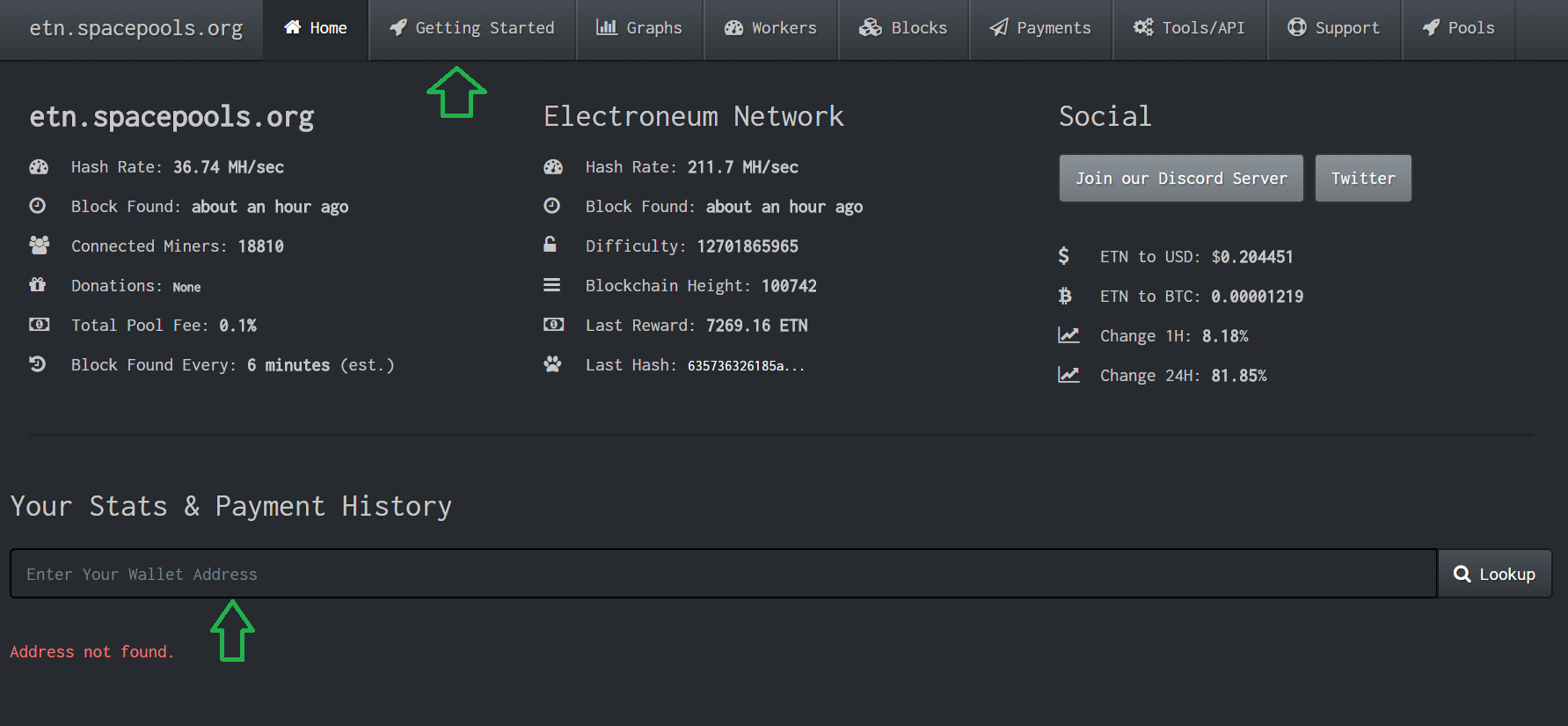Screen dimensions: 1568x726
Task: Open the Tools/API tab
Action: pos(1189,28)
